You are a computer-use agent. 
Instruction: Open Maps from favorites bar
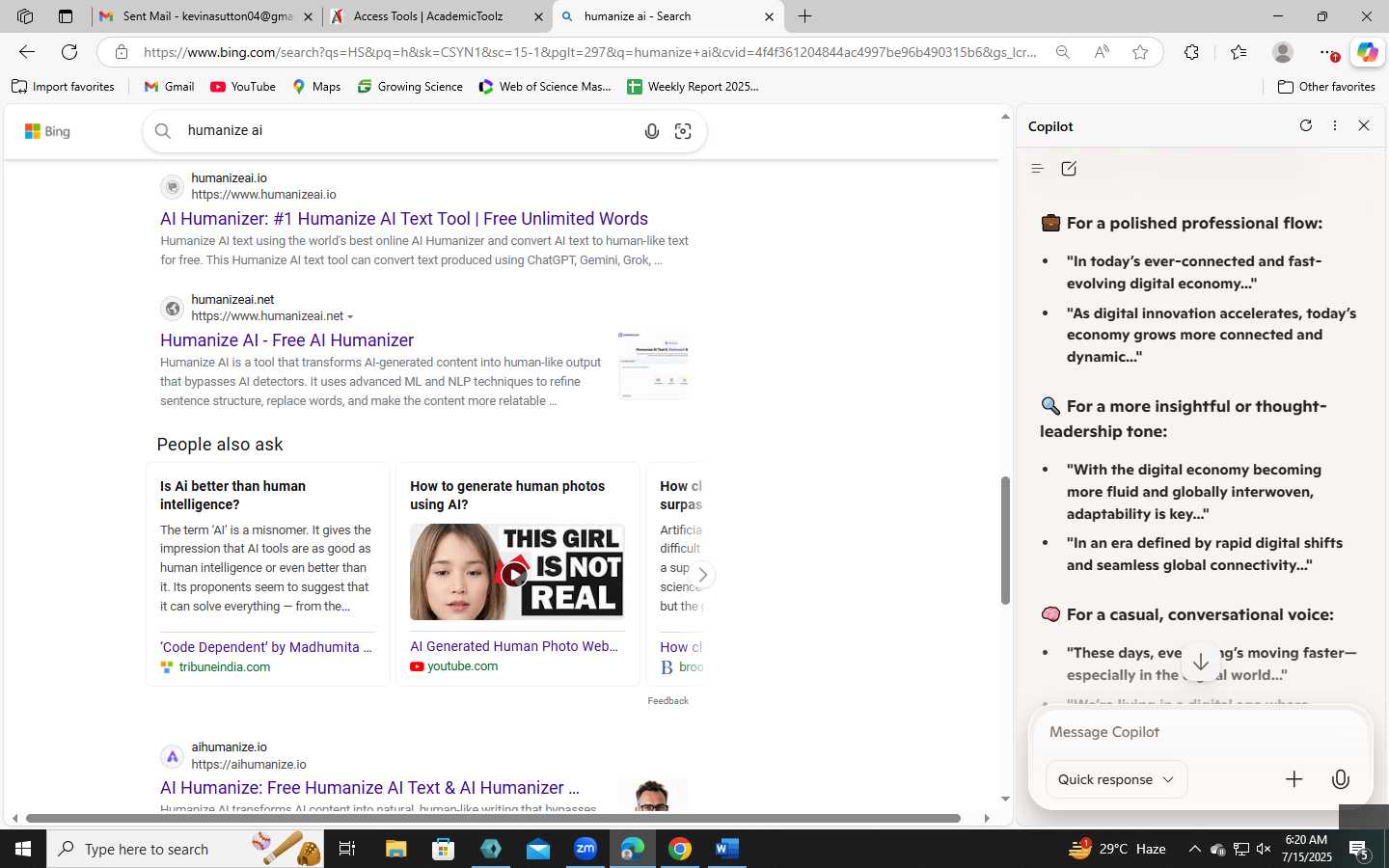pos(316,87)
